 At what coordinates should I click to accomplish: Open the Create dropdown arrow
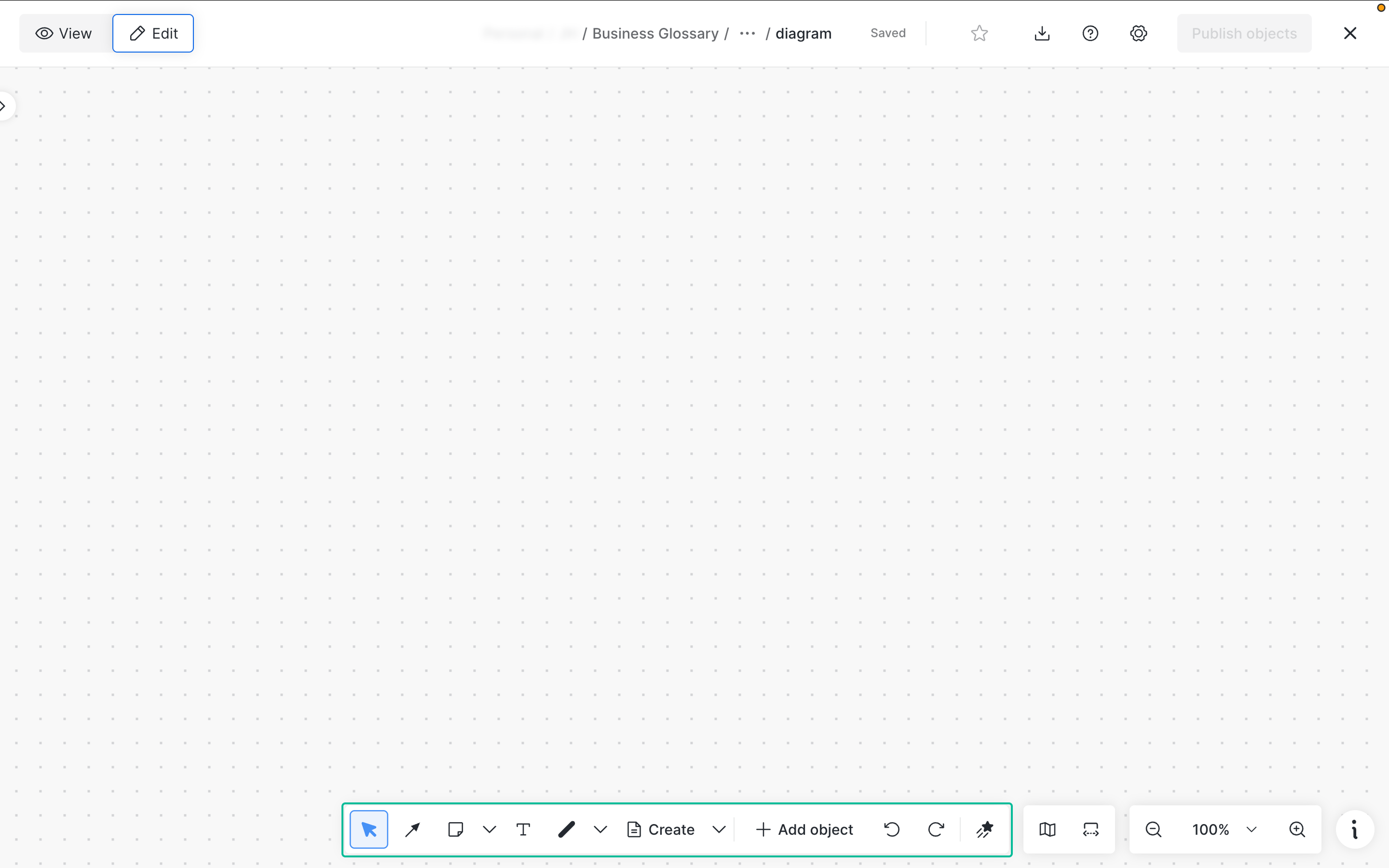pos(719,829)
